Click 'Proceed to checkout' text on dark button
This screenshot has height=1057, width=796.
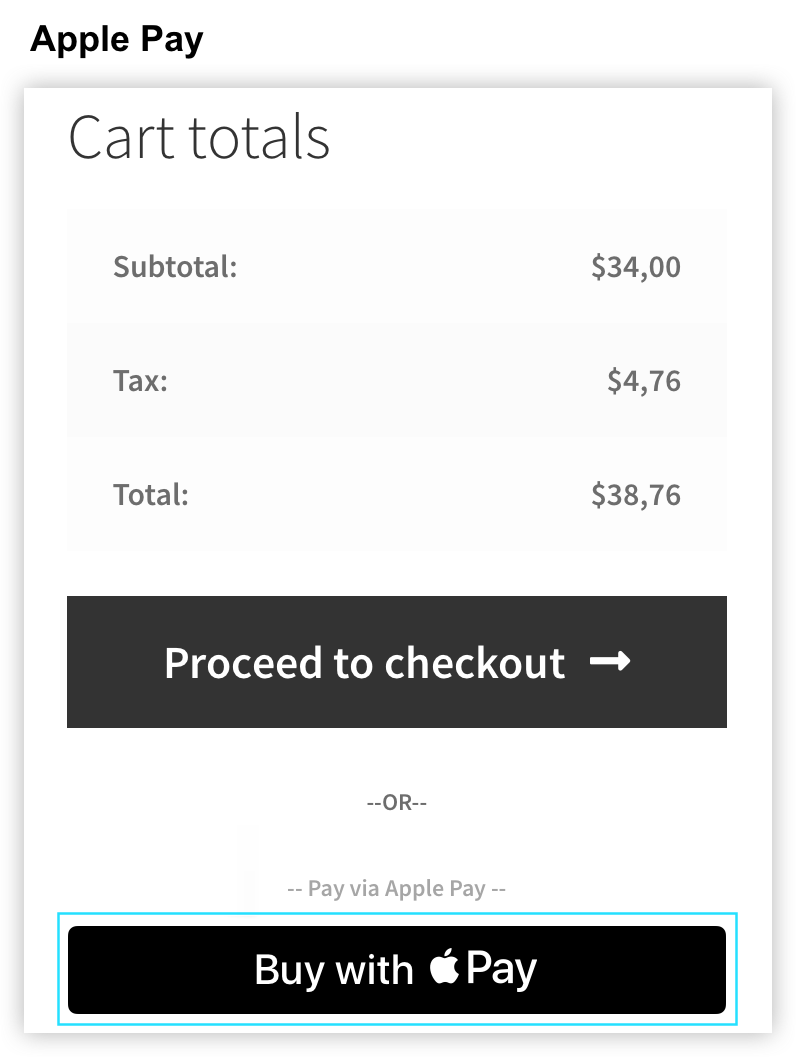click(x=365, y=663)
